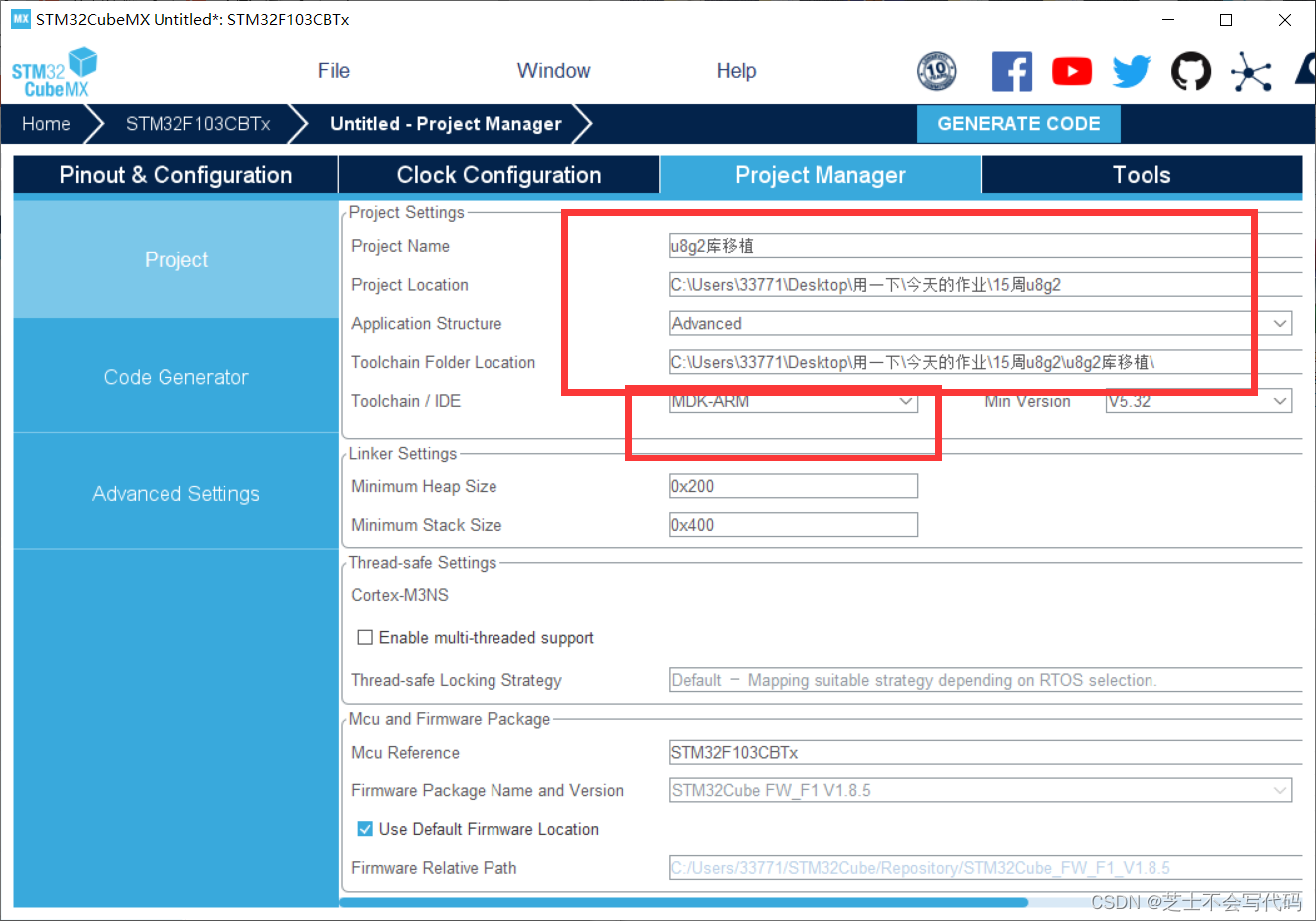Viewport: 1316px width, 921px height.
Task: Open the Min Version dropdown
Action: click(1199, 401)
